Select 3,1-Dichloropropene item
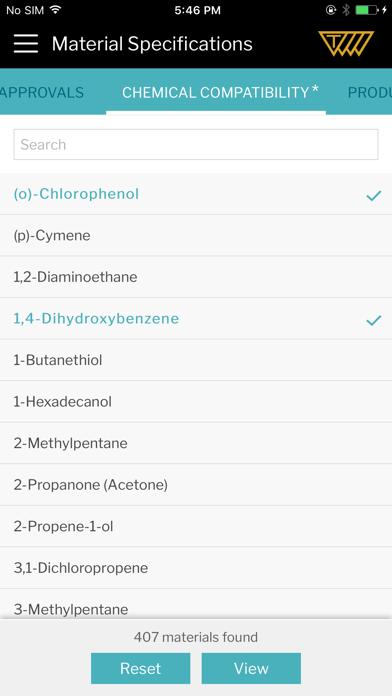Image resolution: width=392 pixels, height=696 pixels. (x=196, y=568)
